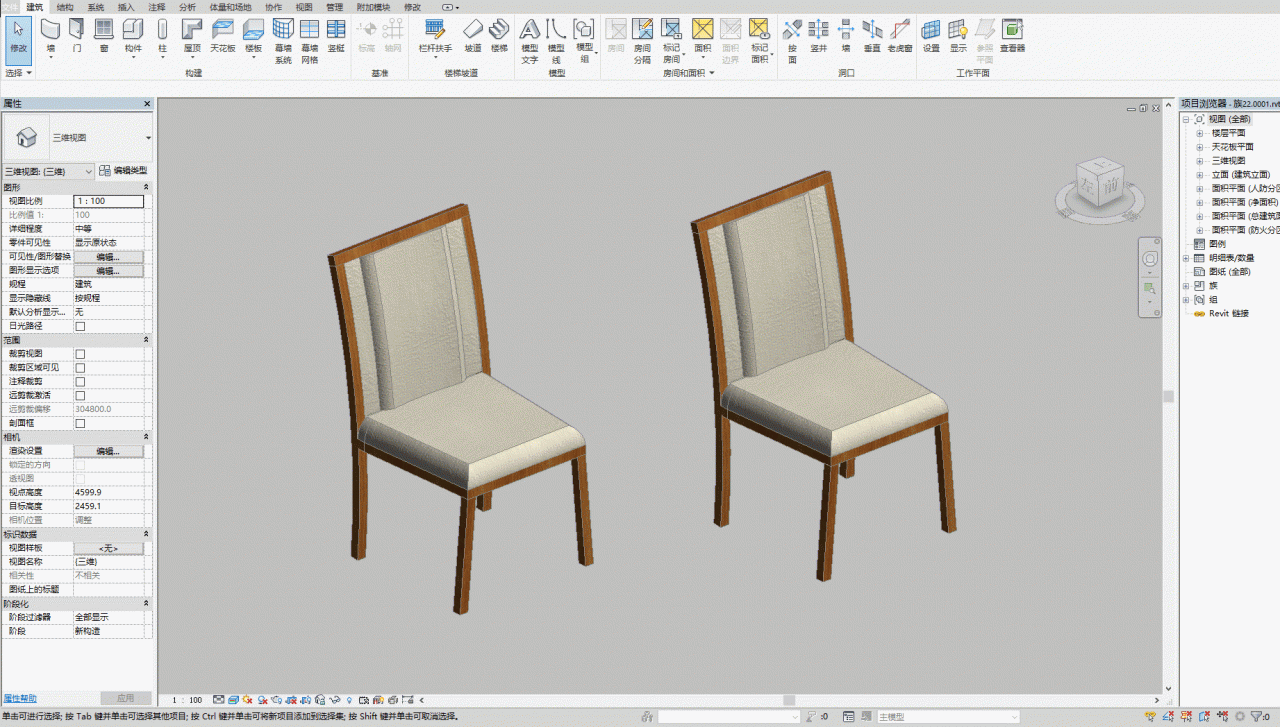The height and width of the screenshot is (727, 1280).
Task: Click the <无> 视图样板 button
Action: point(108,548)
